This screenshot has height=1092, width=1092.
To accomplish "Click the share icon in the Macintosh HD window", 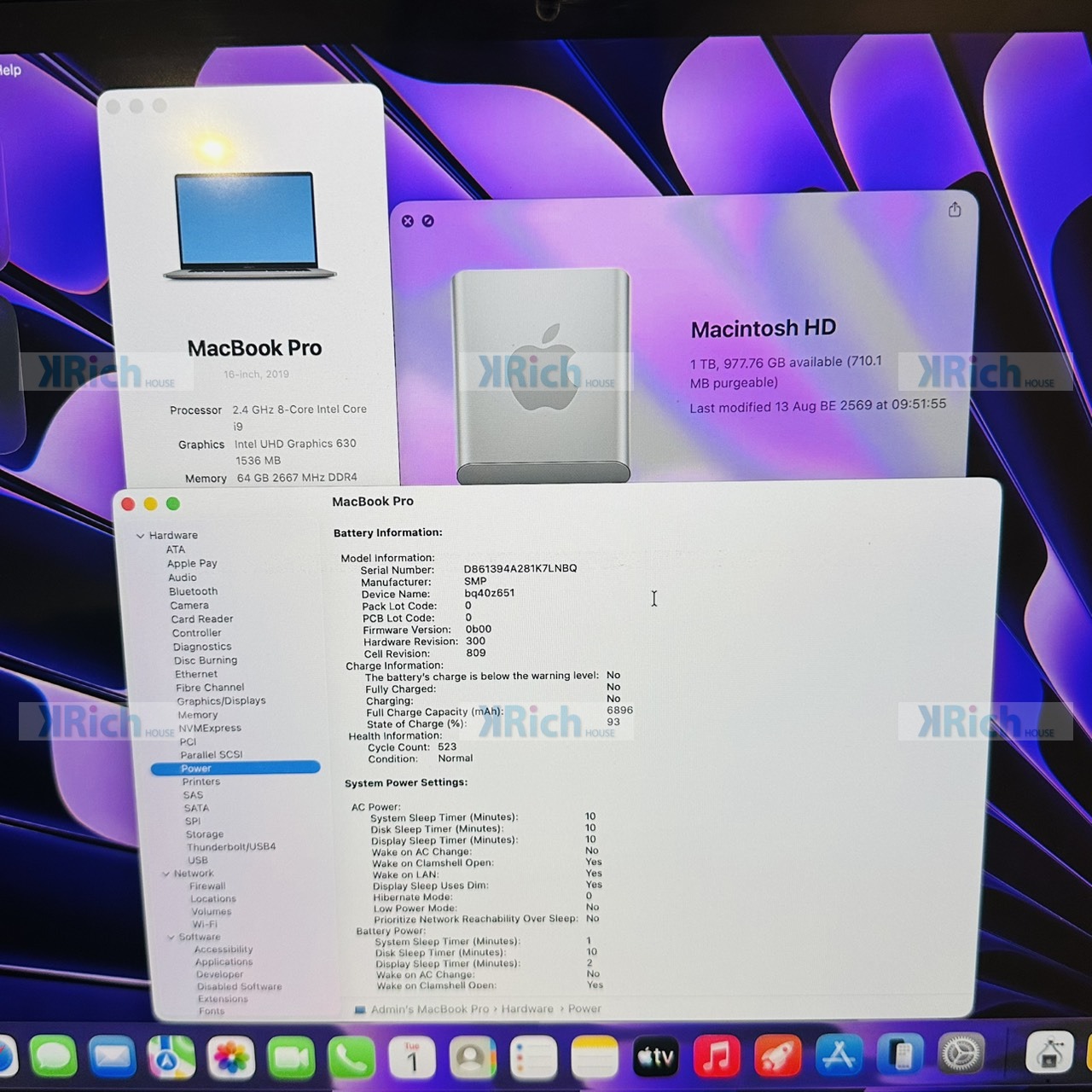I will click(x=955, y=209).
